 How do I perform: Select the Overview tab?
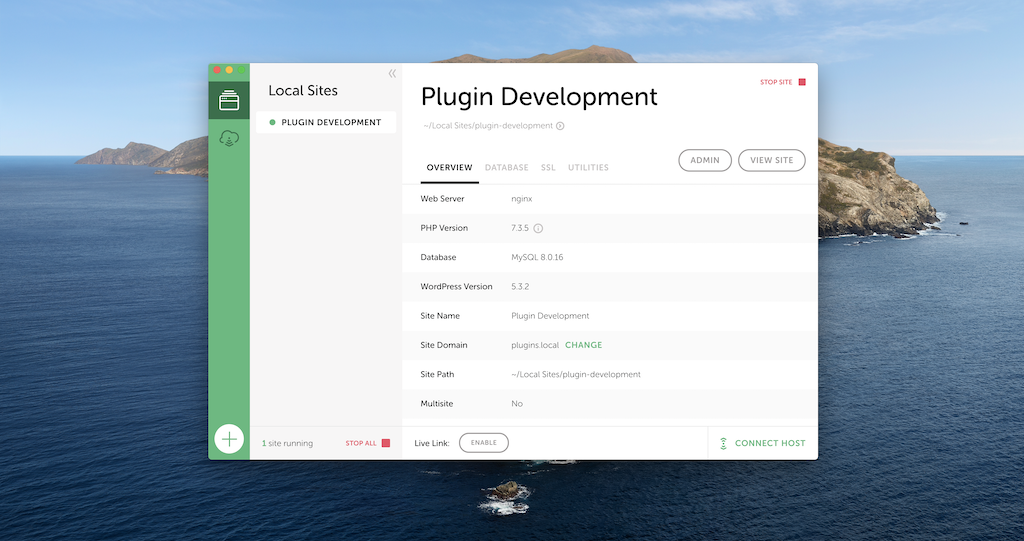(449, 168)
